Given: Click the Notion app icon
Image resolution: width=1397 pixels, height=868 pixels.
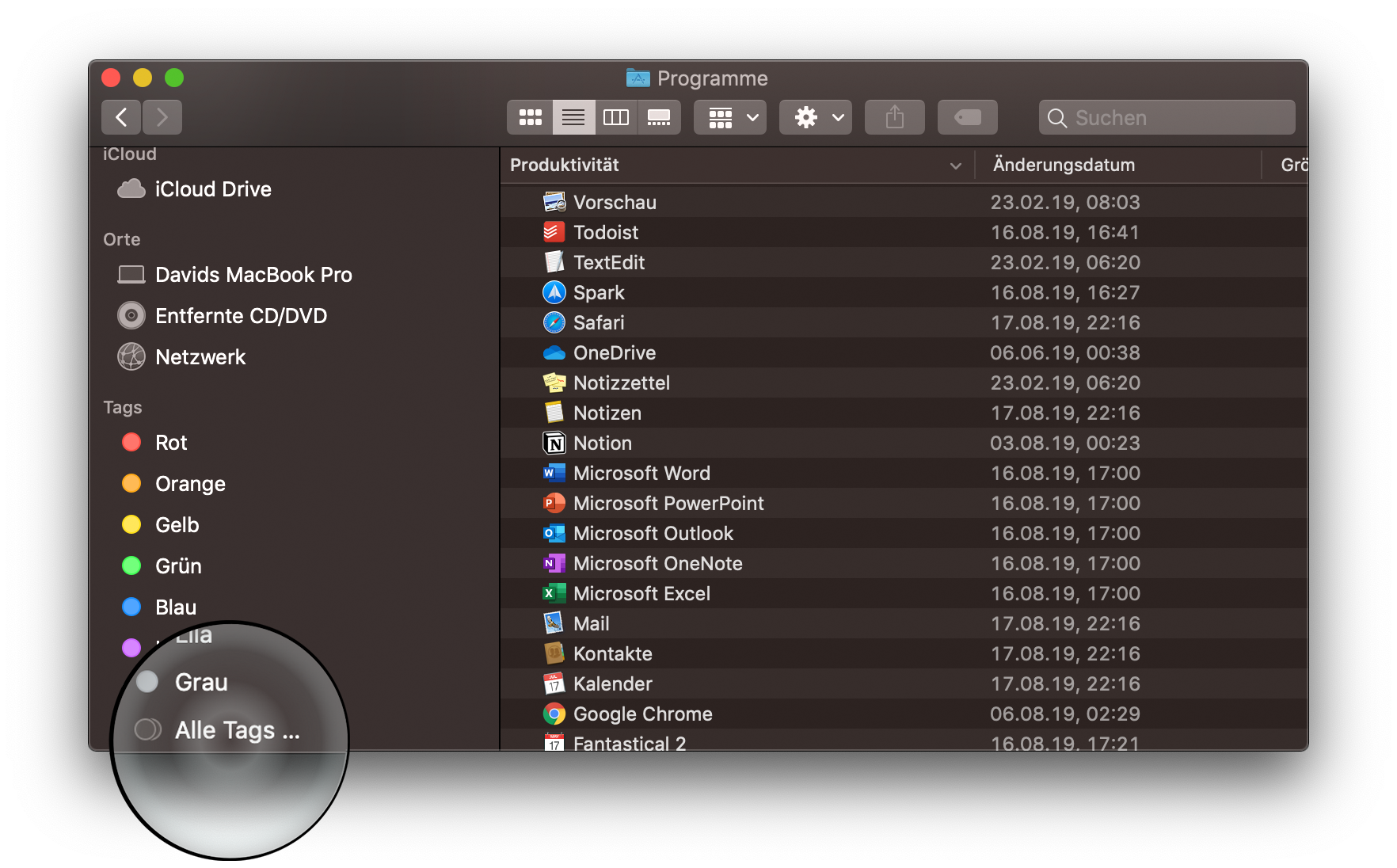Looking at the screenshot, I should 554,443.
